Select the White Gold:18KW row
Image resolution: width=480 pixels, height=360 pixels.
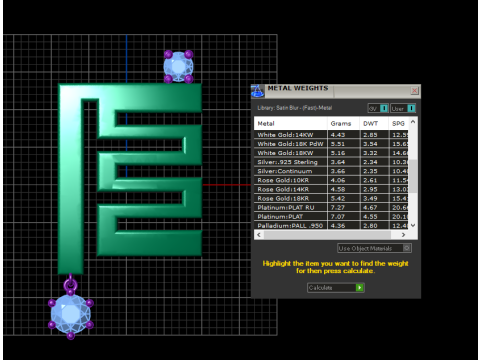331,153
